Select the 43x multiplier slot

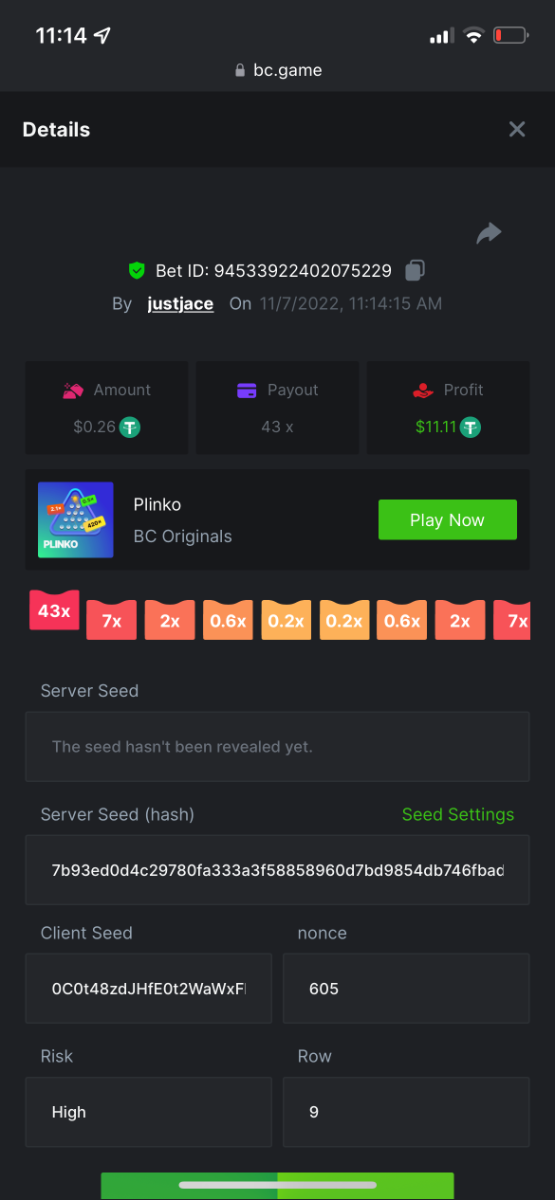point(54,611)
